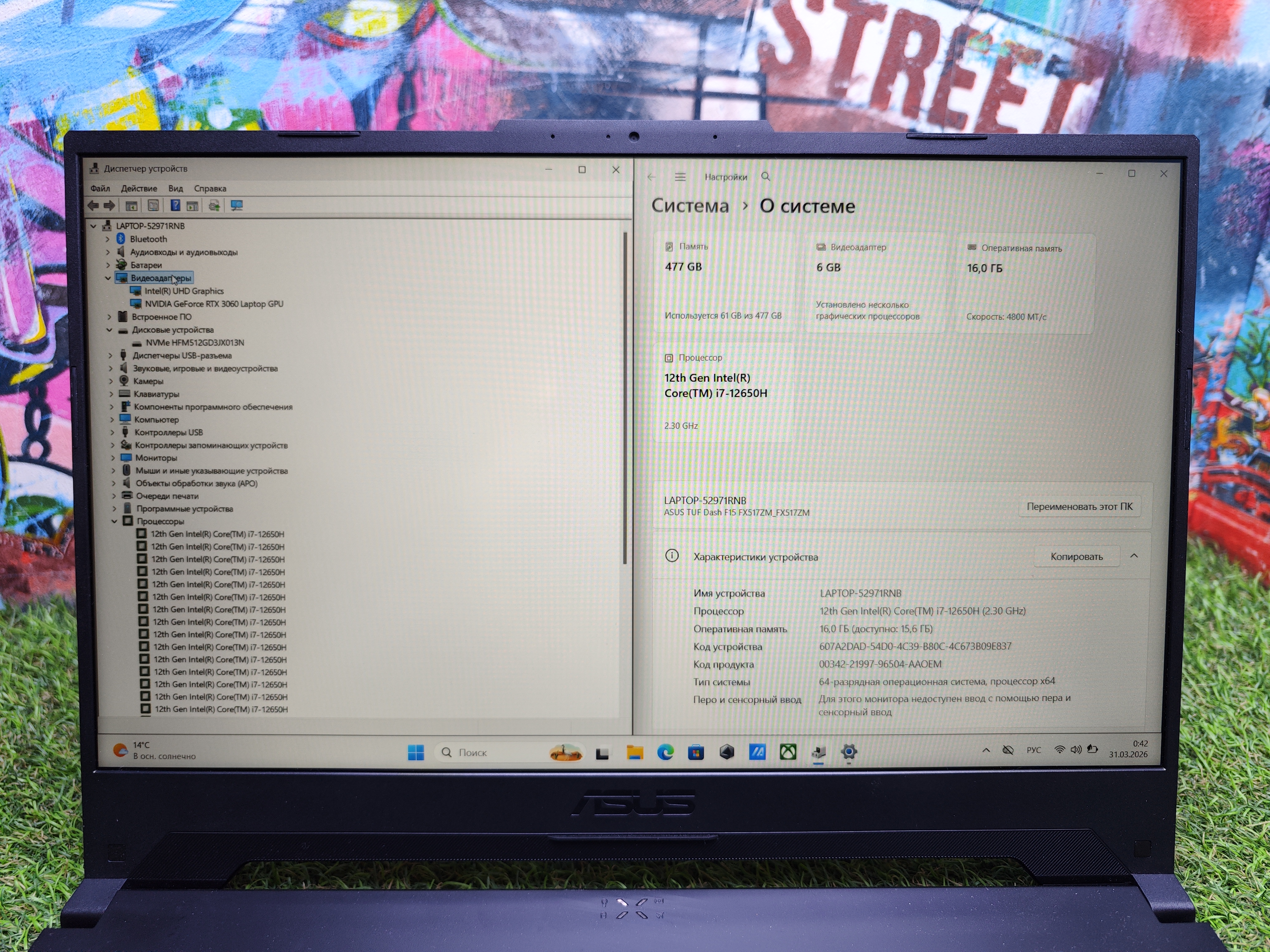
Task: Collapse the Процессоры tree node
Action: point(114,521)
